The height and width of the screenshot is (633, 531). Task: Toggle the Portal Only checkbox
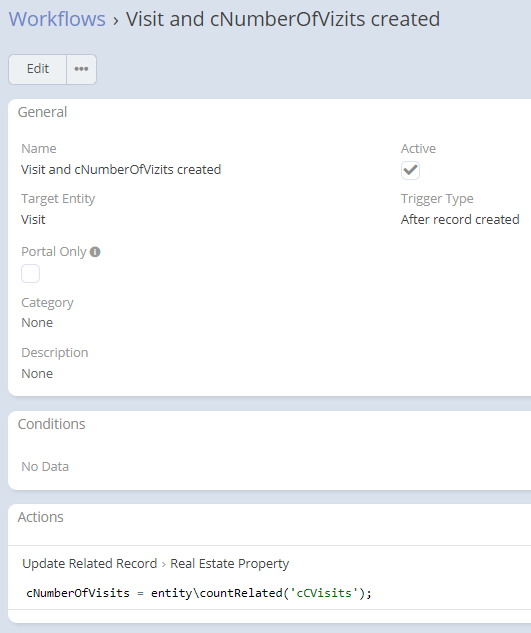pyautogui.click(x=30, y=273)
